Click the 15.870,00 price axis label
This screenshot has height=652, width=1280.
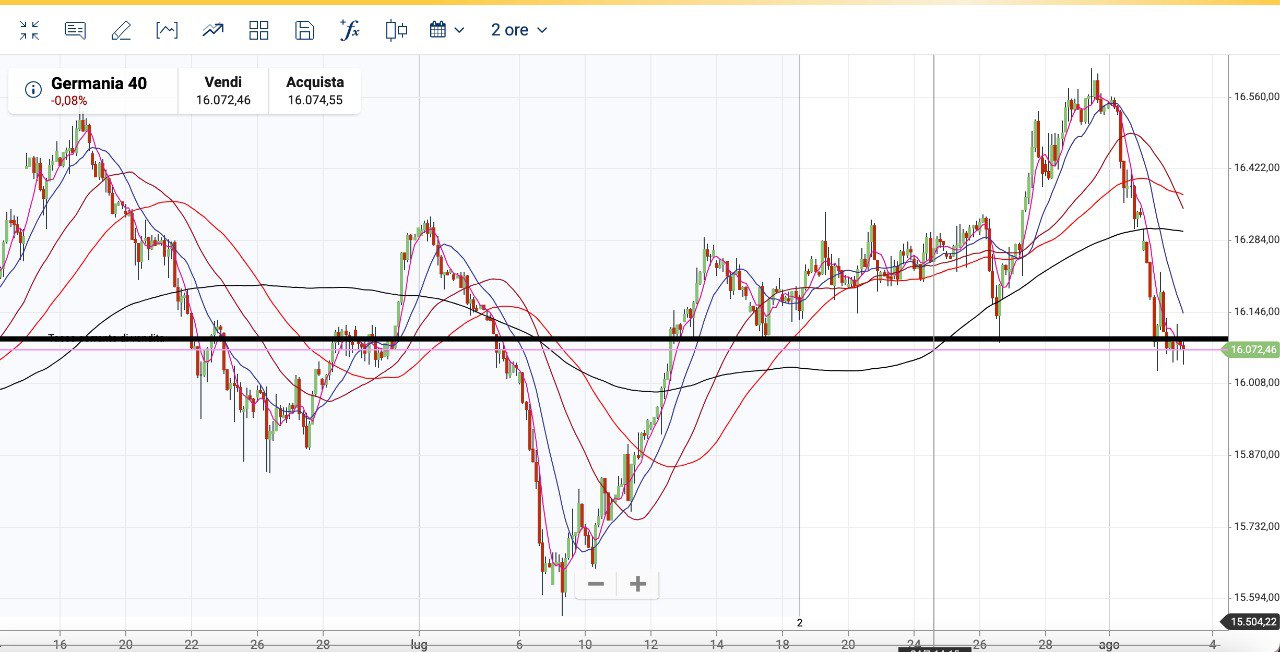1256,455
